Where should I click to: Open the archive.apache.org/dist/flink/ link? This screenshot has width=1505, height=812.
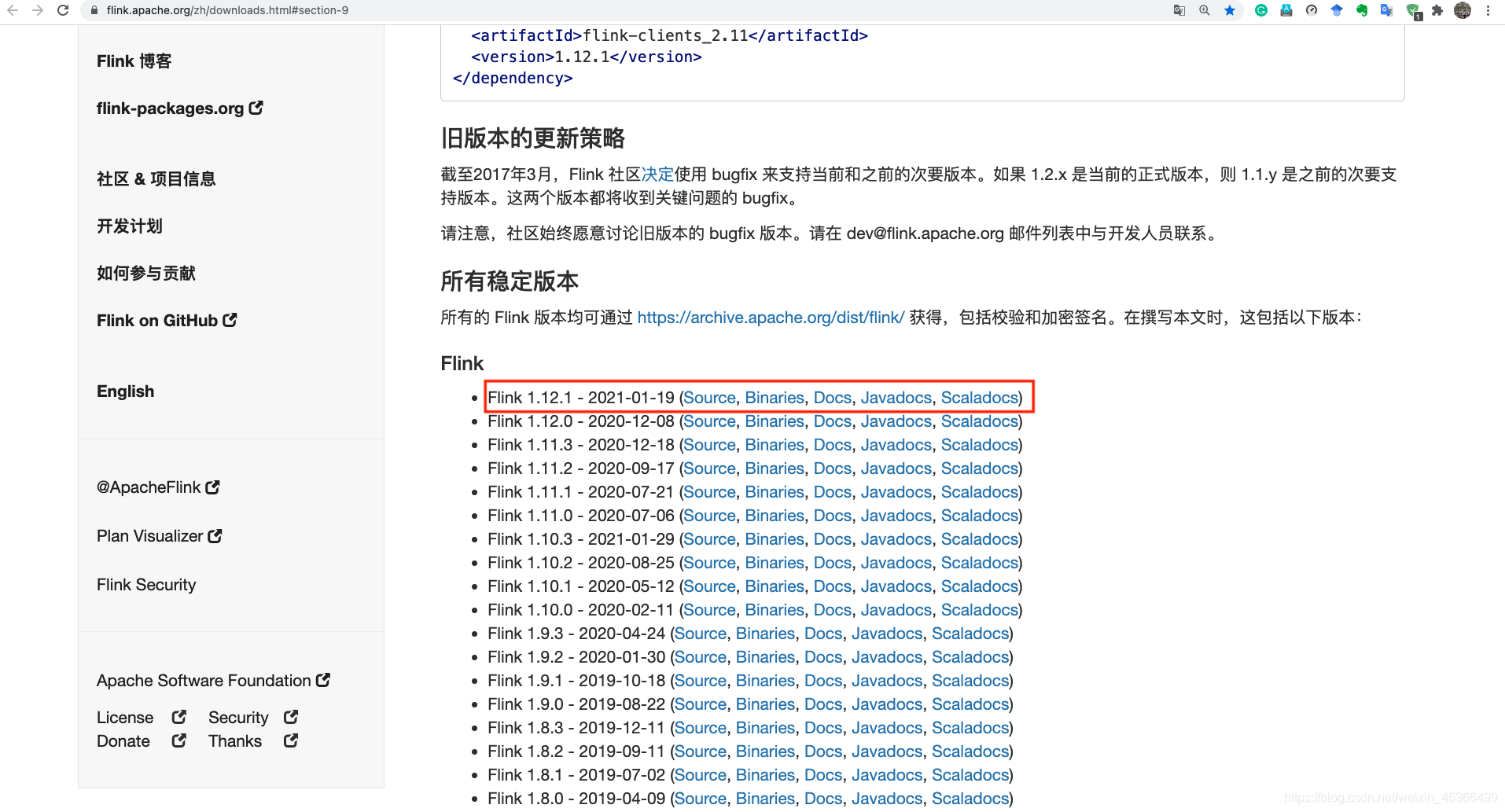pyautogui.click(x=771, y=318)
